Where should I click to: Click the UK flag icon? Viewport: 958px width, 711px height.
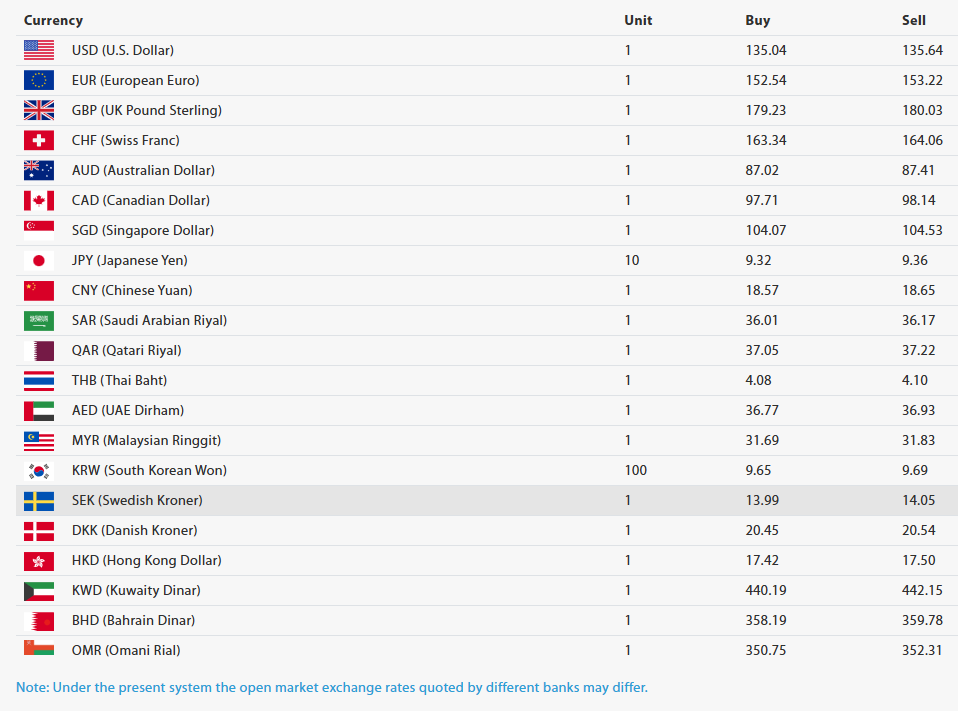click(x=39, y=110)
